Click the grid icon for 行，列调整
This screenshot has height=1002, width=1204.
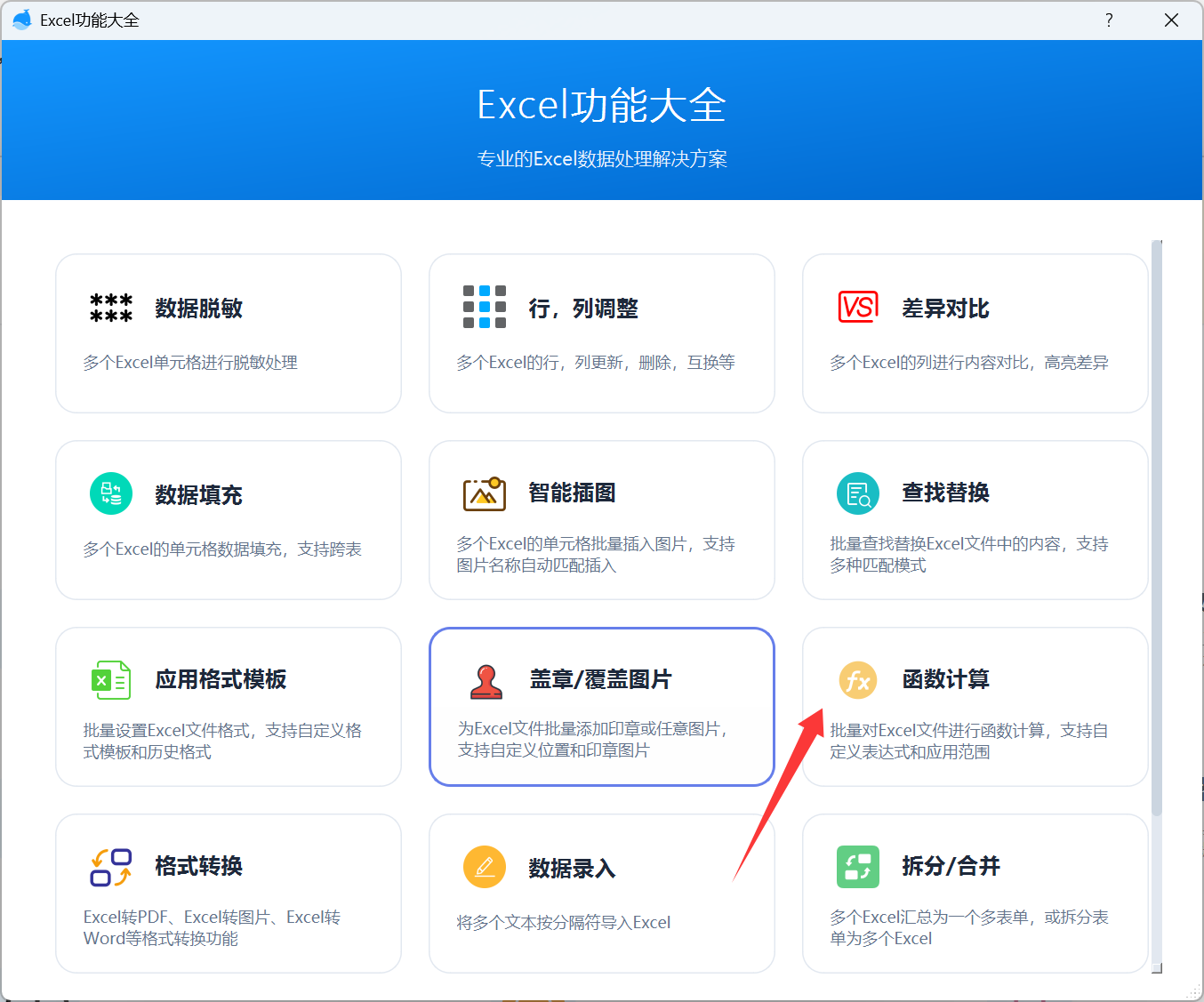485,307
